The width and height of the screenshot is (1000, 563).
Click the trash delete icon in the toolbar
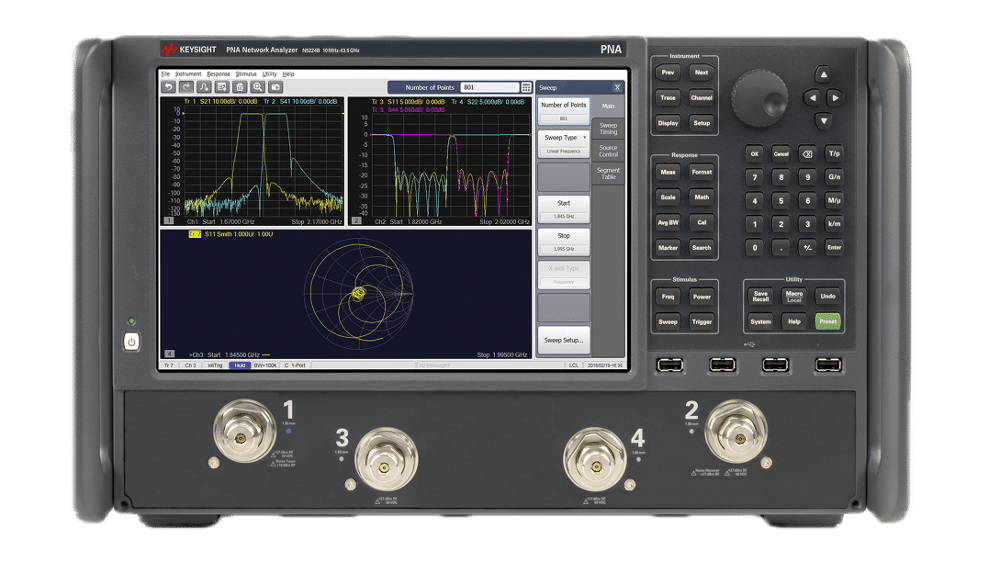click(240, 87)
